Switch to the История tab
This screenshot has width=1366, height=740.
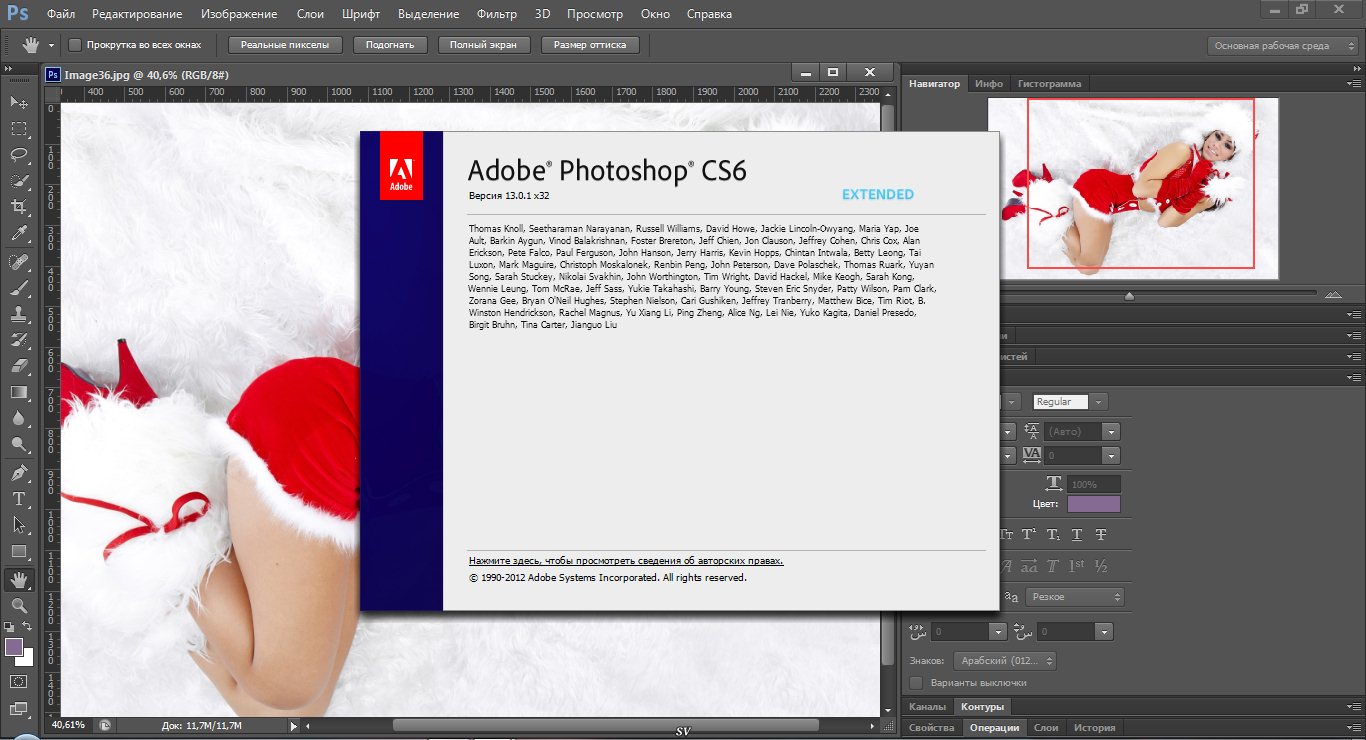click(x=1094, y=727)
